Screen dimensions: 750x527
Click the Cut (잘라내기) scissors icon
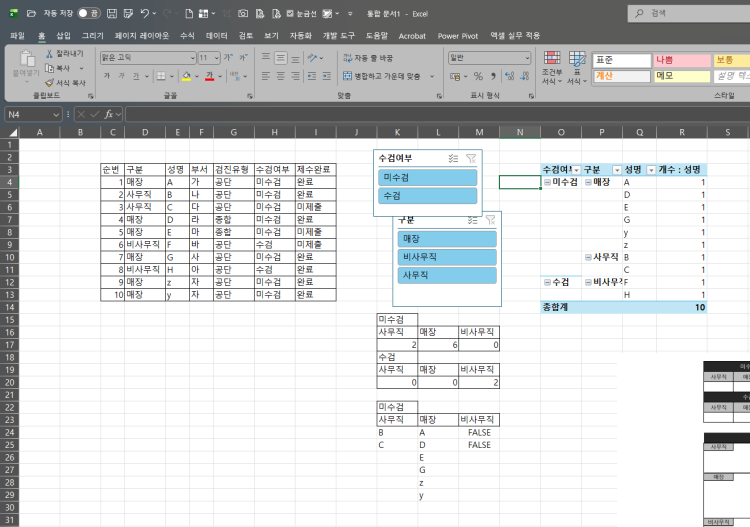(x=49, y=53)
